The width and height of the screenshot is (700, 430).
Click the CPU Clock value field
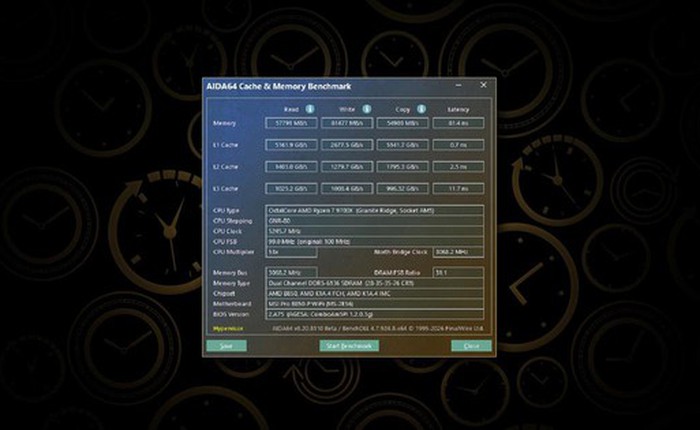[375, 231]
